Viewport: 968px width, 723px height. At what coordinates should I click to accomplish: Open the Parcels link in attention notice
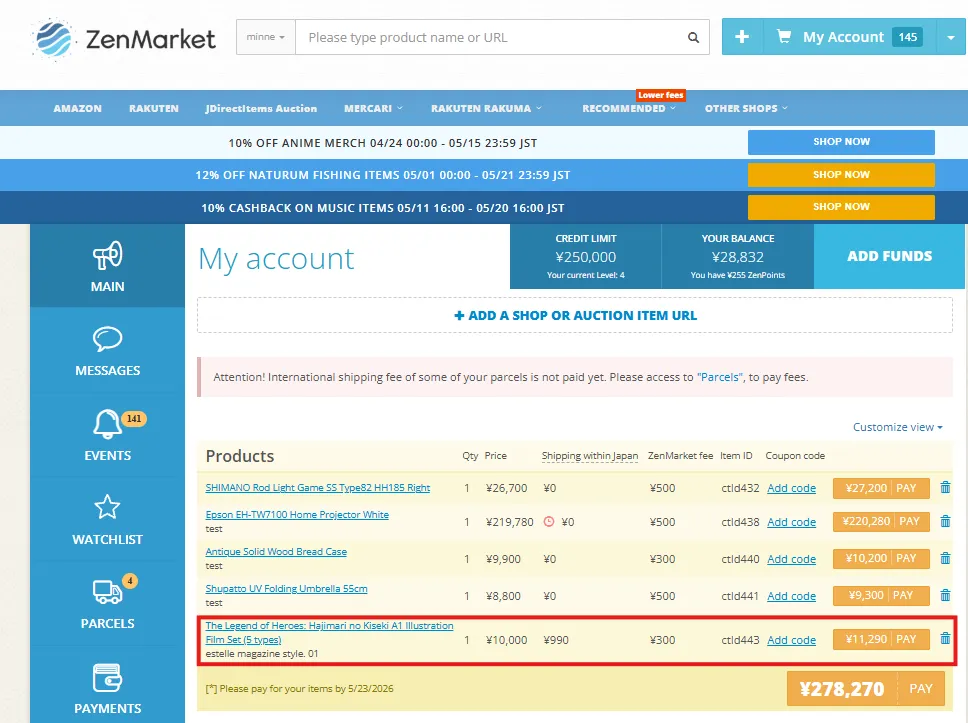pos(720,377)
